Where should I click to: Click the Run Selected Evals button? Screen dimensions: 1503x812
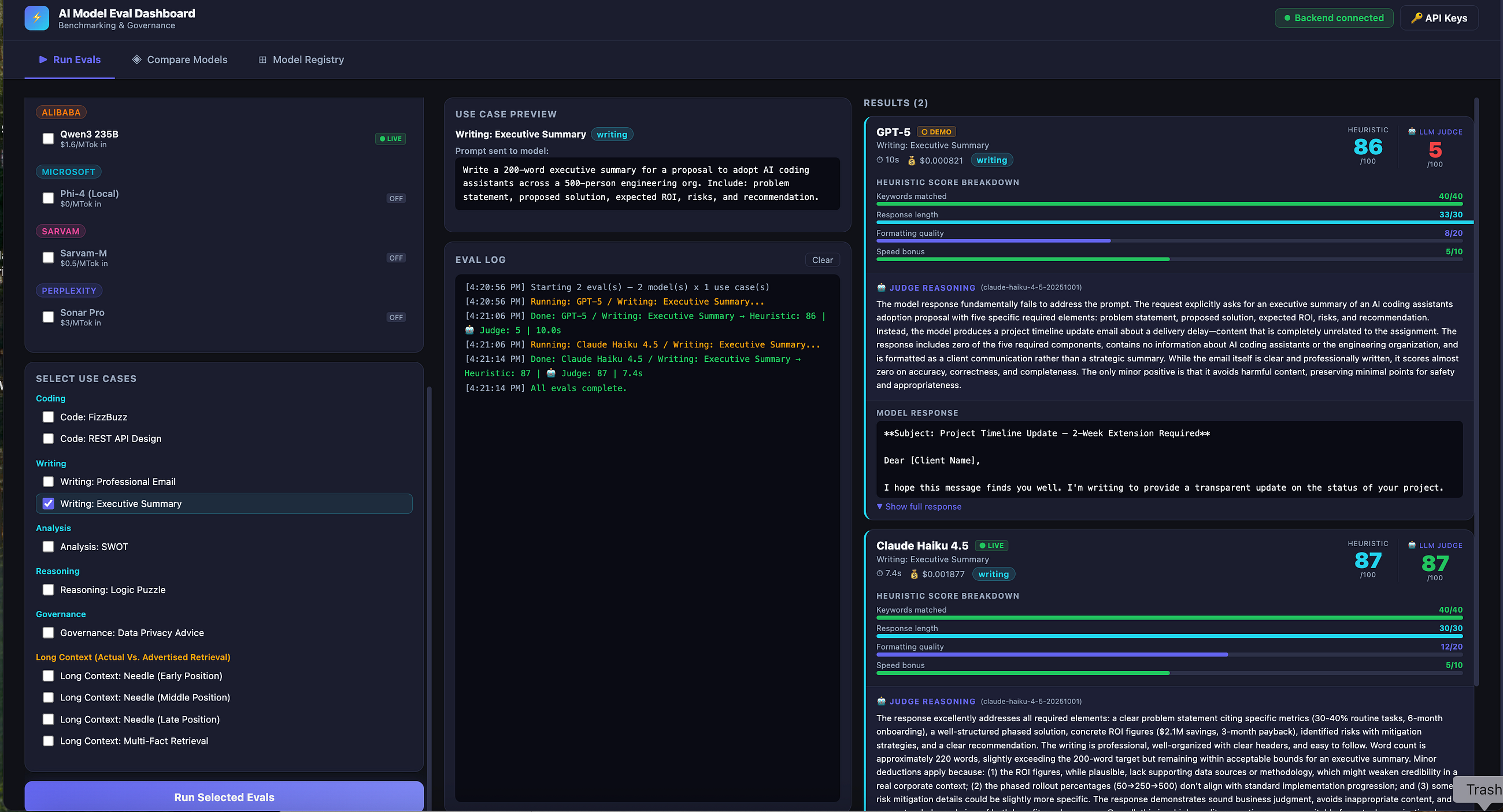pyautogui.click(x=224, y=796)
